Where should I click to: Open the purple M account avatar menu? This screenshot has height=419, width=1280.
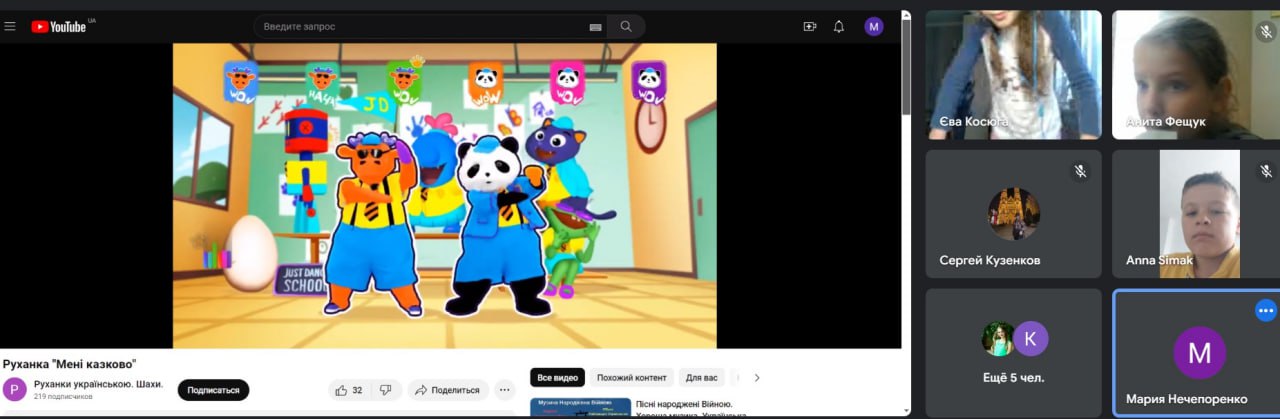coord(873,27)
